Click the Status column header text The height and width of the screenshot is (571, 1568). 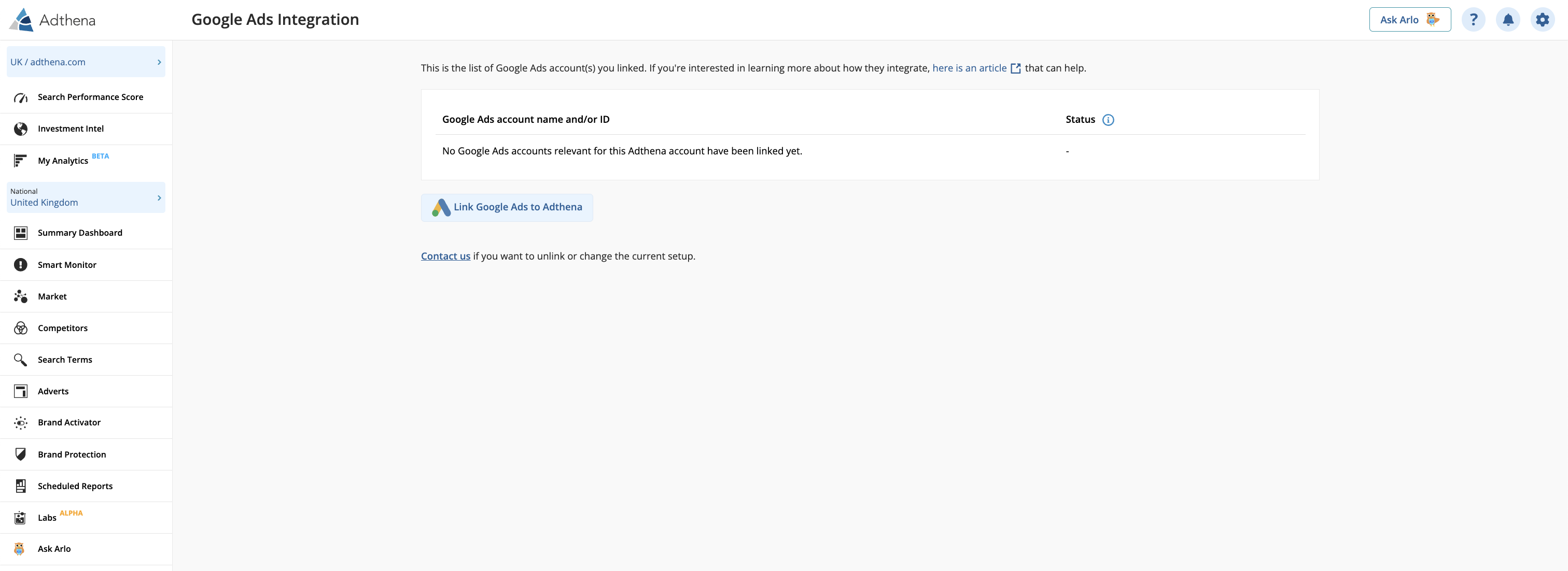tap(1080, 119)
